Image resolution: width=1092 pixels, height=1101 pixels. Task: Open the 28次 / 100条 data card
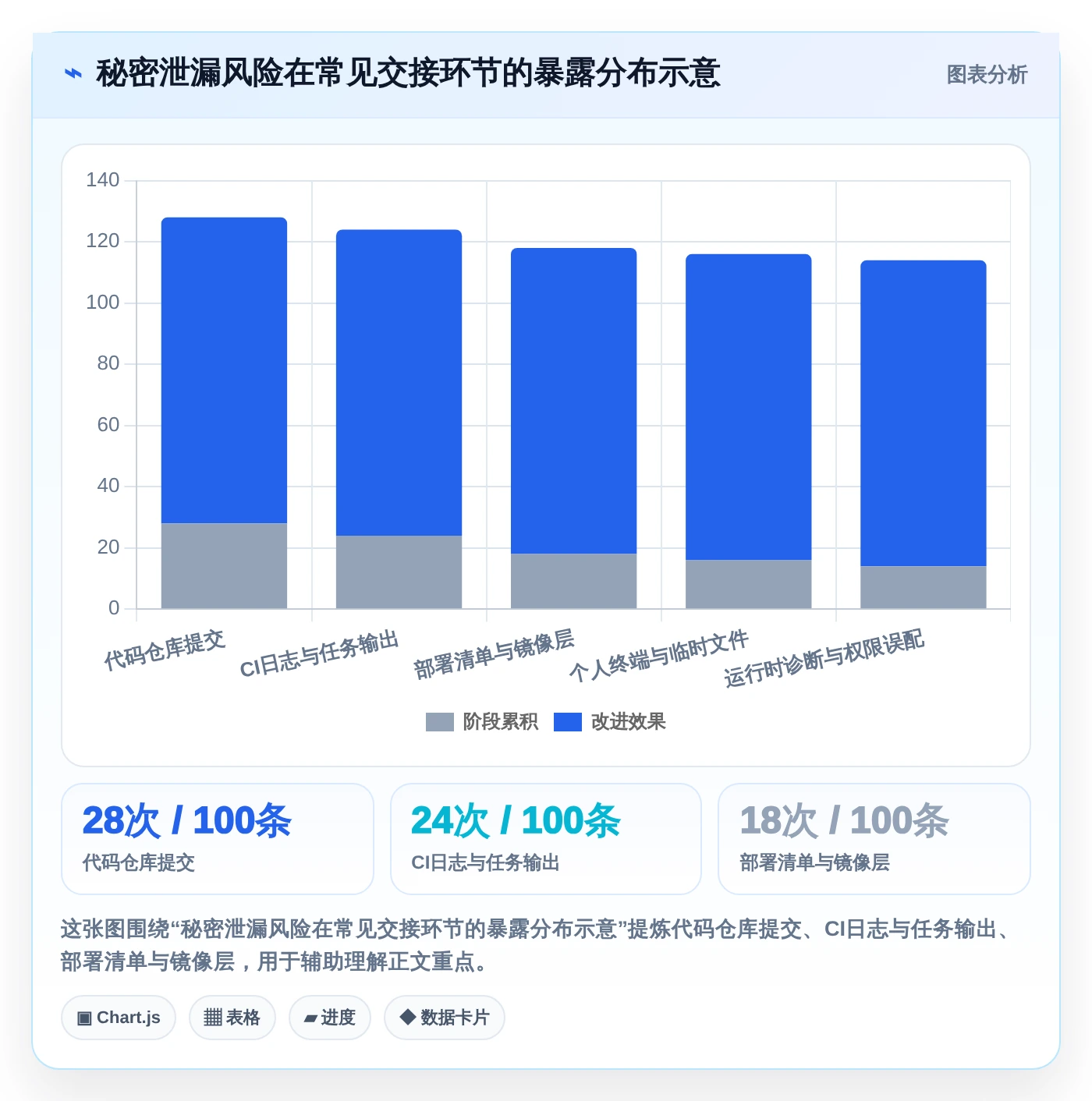click(x=218, y=839)
